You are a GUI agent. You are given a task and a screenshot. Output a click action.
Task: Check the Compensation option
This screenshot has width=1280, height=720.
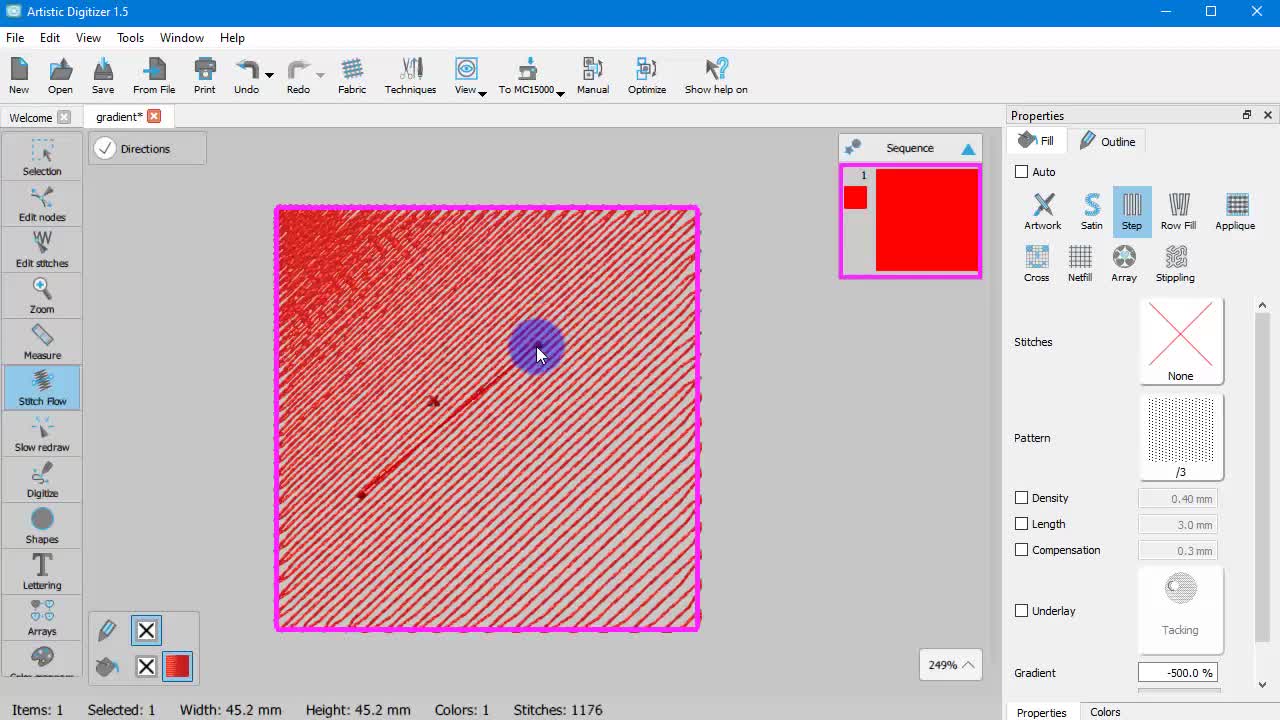click(1021, 550)
